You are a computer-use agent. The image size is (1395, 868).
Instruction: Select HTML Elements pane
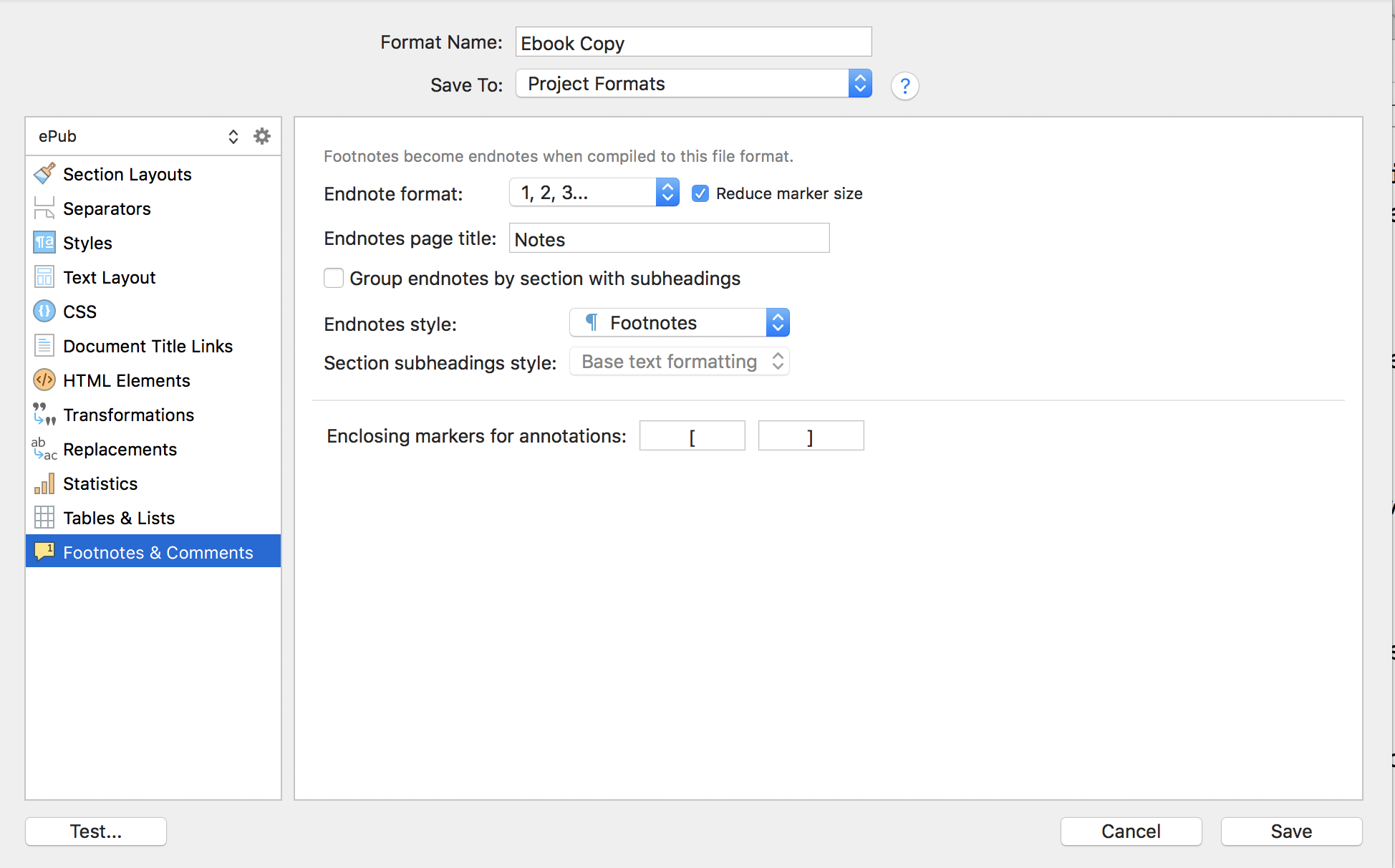pos(153,380)
